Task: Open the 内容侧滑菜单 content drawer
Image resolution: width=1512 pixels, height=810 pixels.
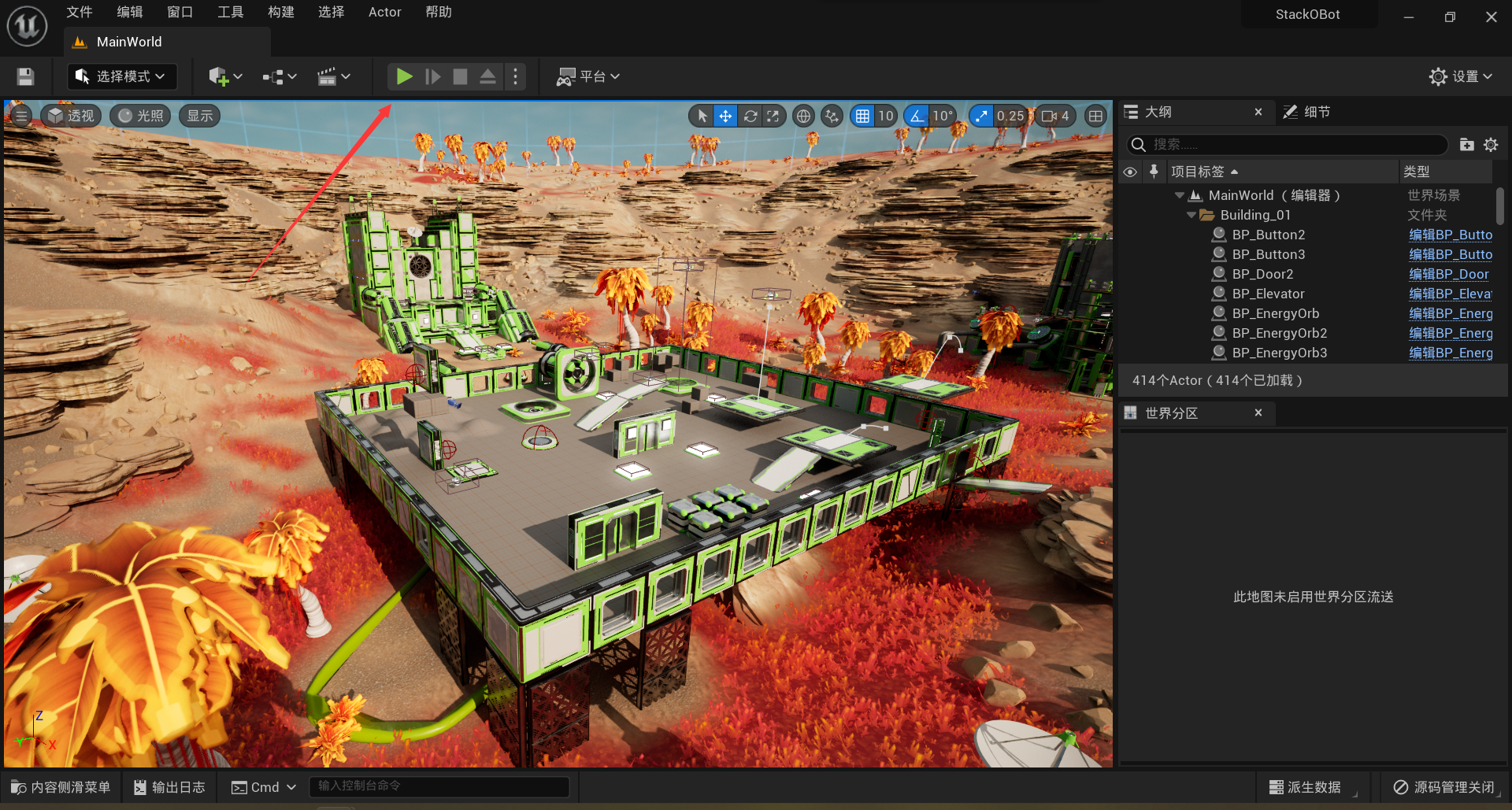Action: pos(61,787)
